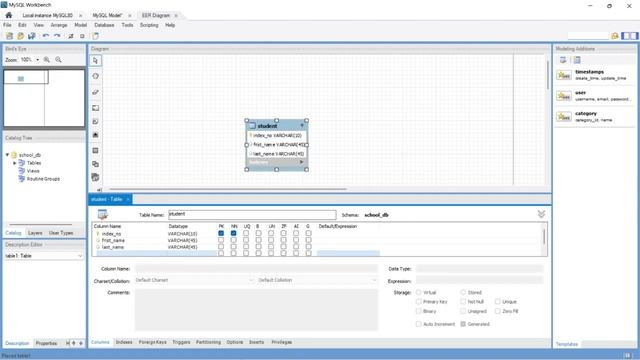Check AI for index_no column
The width and height of the screenshot is (640, 360).
(296, 233)
